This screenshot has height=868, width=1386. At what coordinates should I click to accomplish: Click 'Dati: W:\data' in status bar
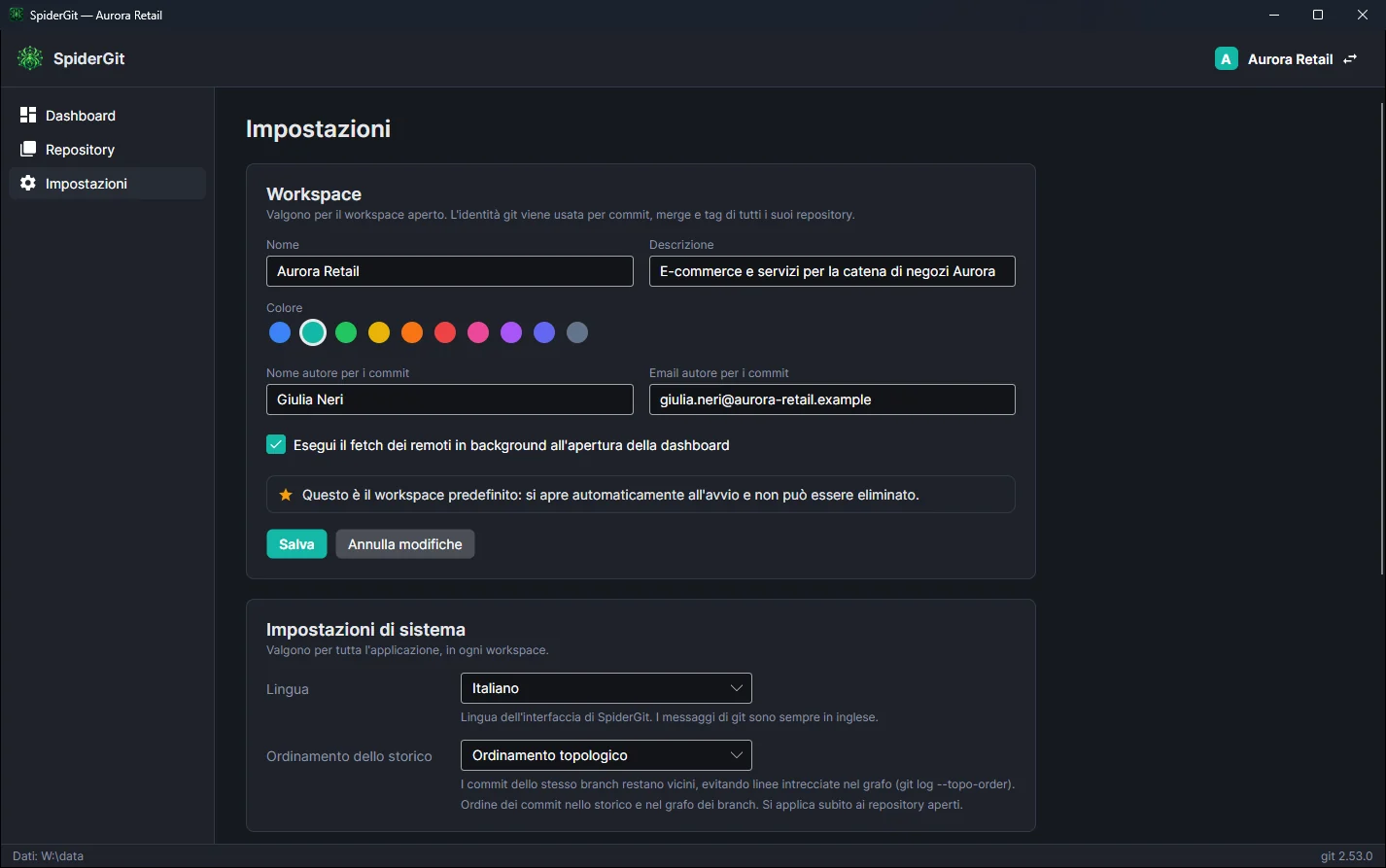point(48,856)
